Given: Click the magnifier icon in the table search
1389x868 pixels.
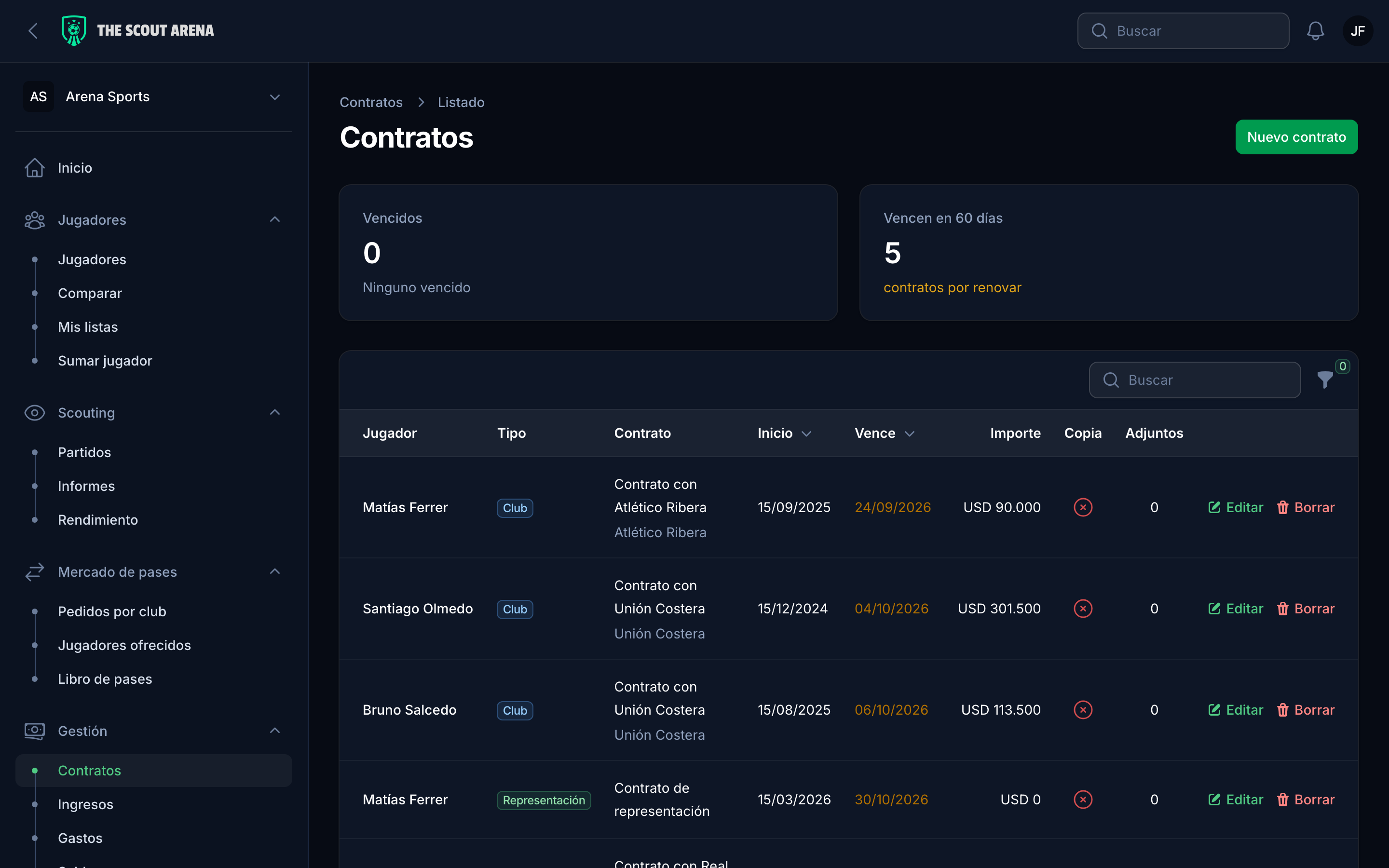Looking at the screenshot, I should point(1111,380).
